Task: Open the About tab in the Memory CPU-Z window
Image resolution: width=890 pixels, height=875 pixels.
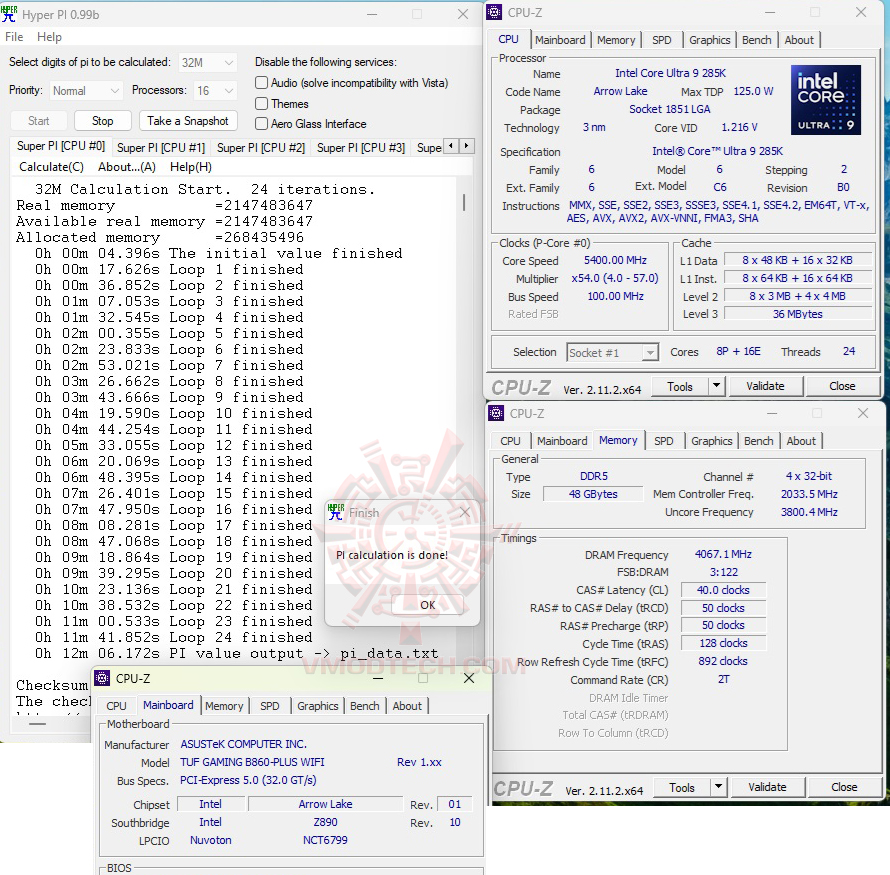Action: (801, 441)
